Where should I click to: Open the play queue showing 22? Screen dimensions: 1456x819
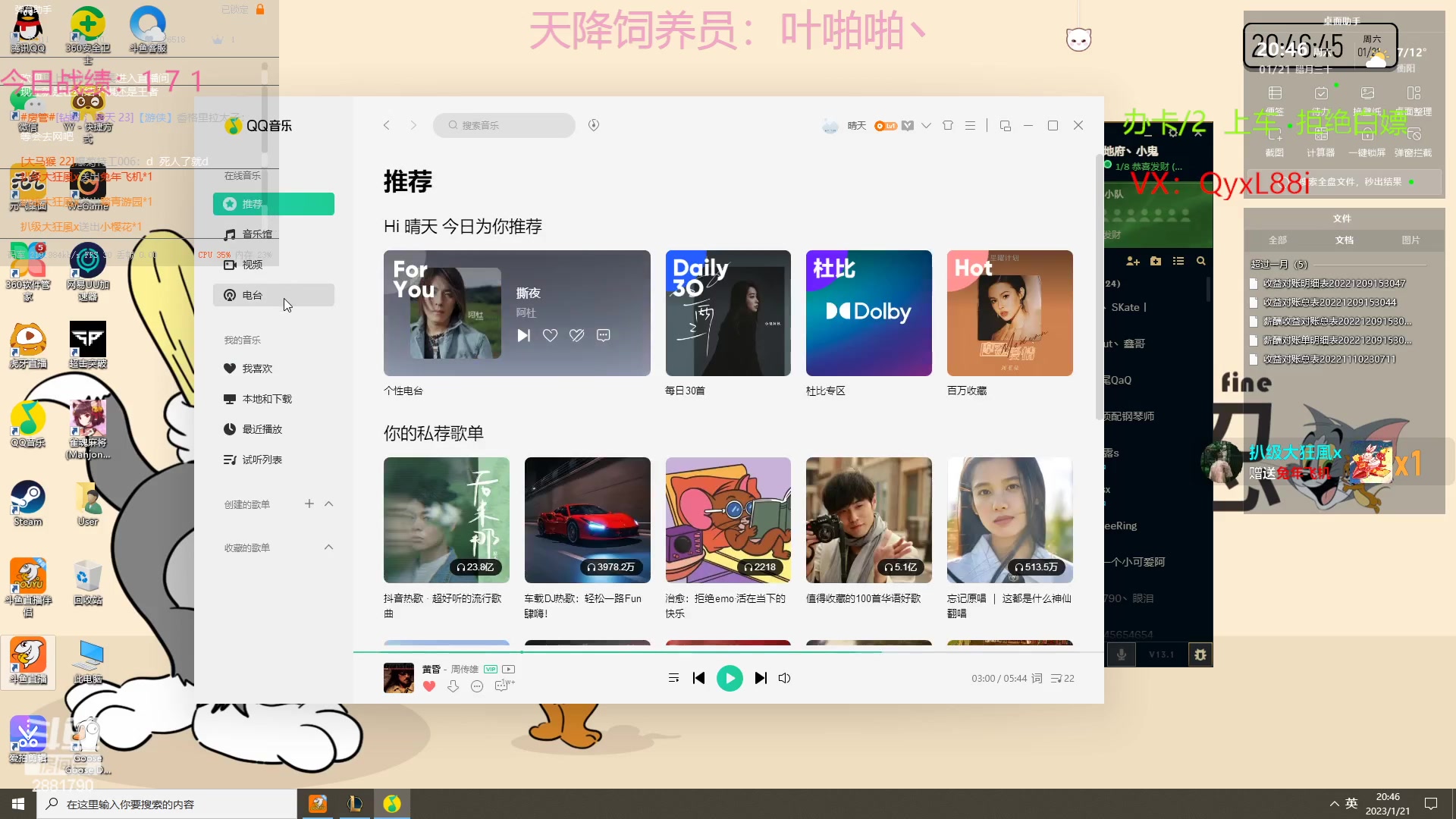(x=1062, y=678)
